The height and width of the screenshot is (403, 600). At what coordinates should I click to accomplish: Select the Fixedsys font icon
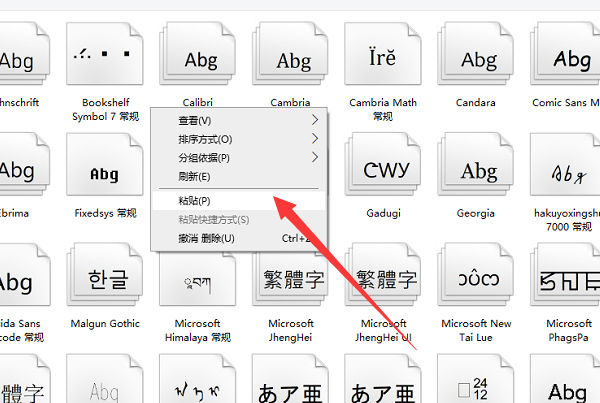[x=105, y=164]
